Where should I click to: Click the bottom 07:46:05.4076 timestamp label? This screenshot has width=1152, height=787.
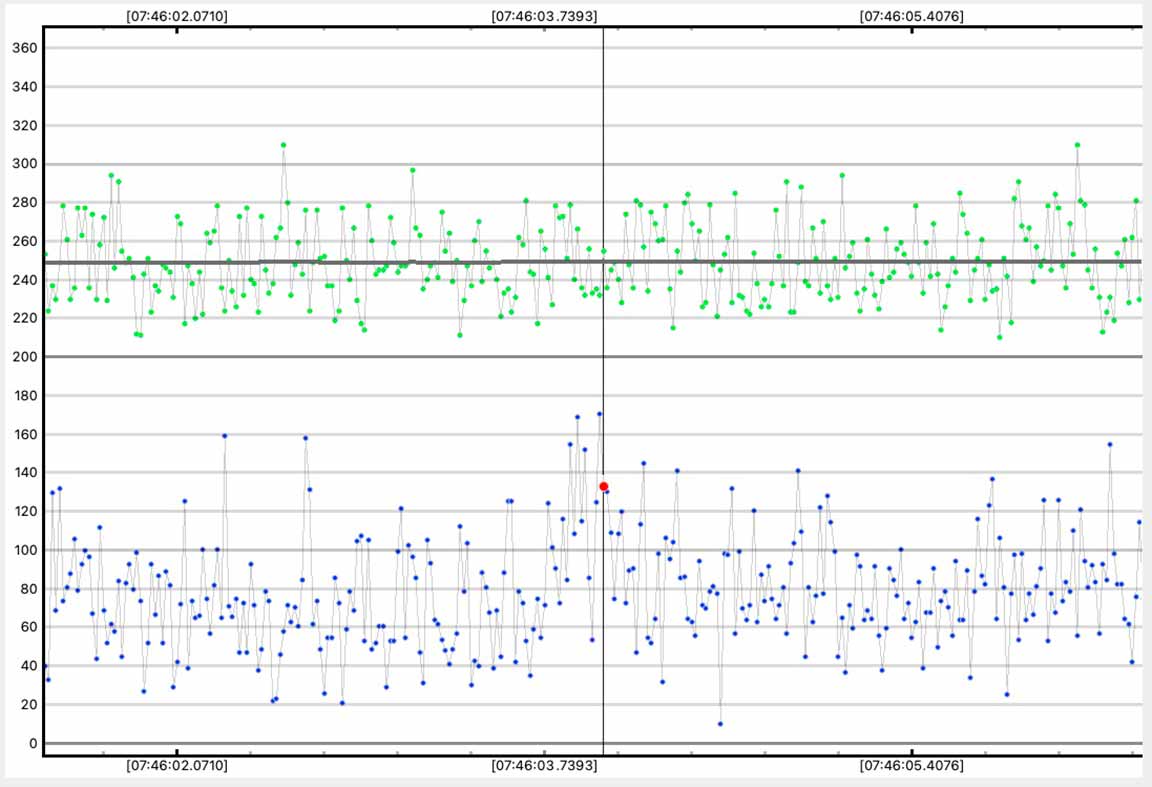[x=912, y=766]
